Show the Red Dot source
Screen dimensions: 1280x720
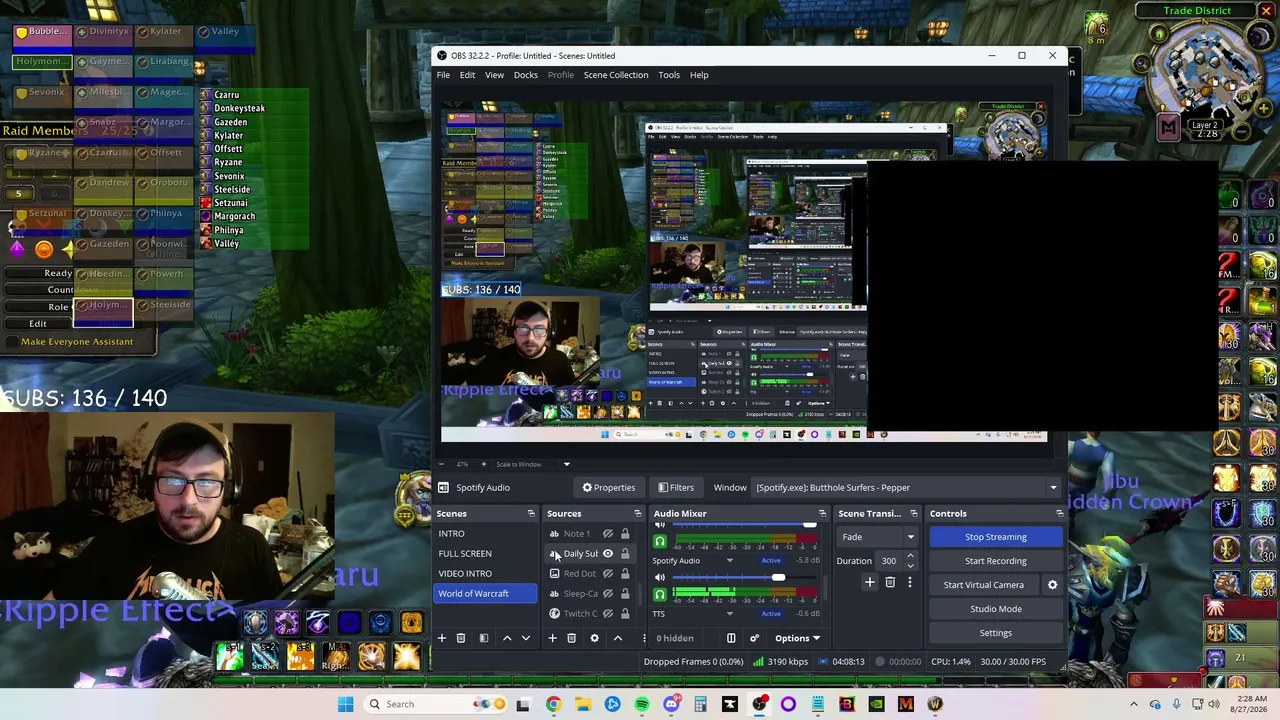coord(607,574)
